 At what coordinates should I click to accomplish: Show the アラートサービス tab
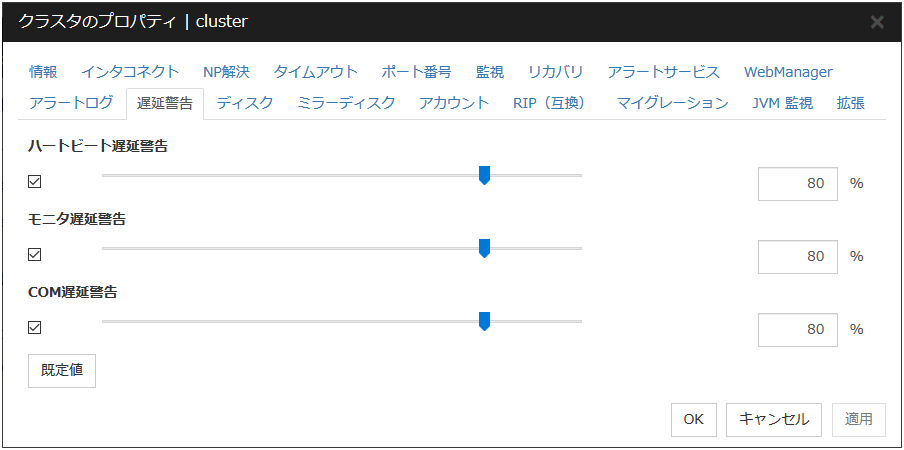click(x=663, y=72)
